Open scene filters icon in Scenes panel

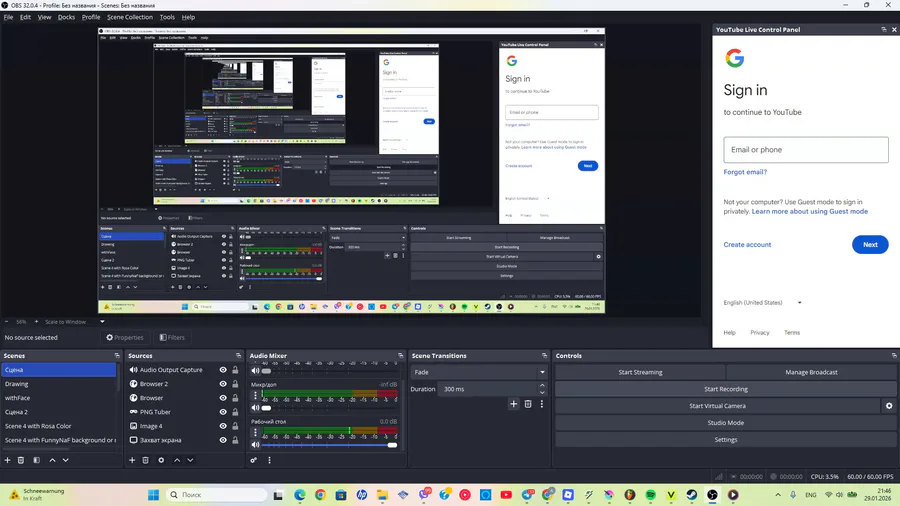point(37,460)
